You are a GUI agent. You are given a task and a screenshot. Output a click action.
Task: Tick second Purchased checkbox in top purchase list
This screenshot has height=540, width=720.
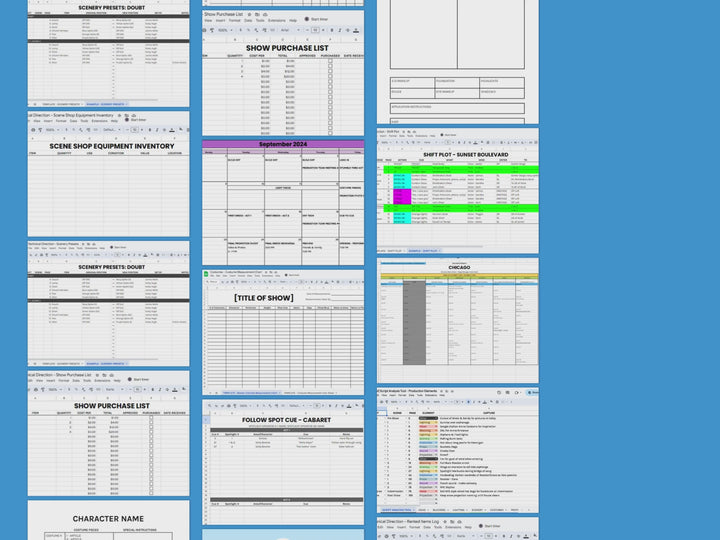[x=329, y=67]
